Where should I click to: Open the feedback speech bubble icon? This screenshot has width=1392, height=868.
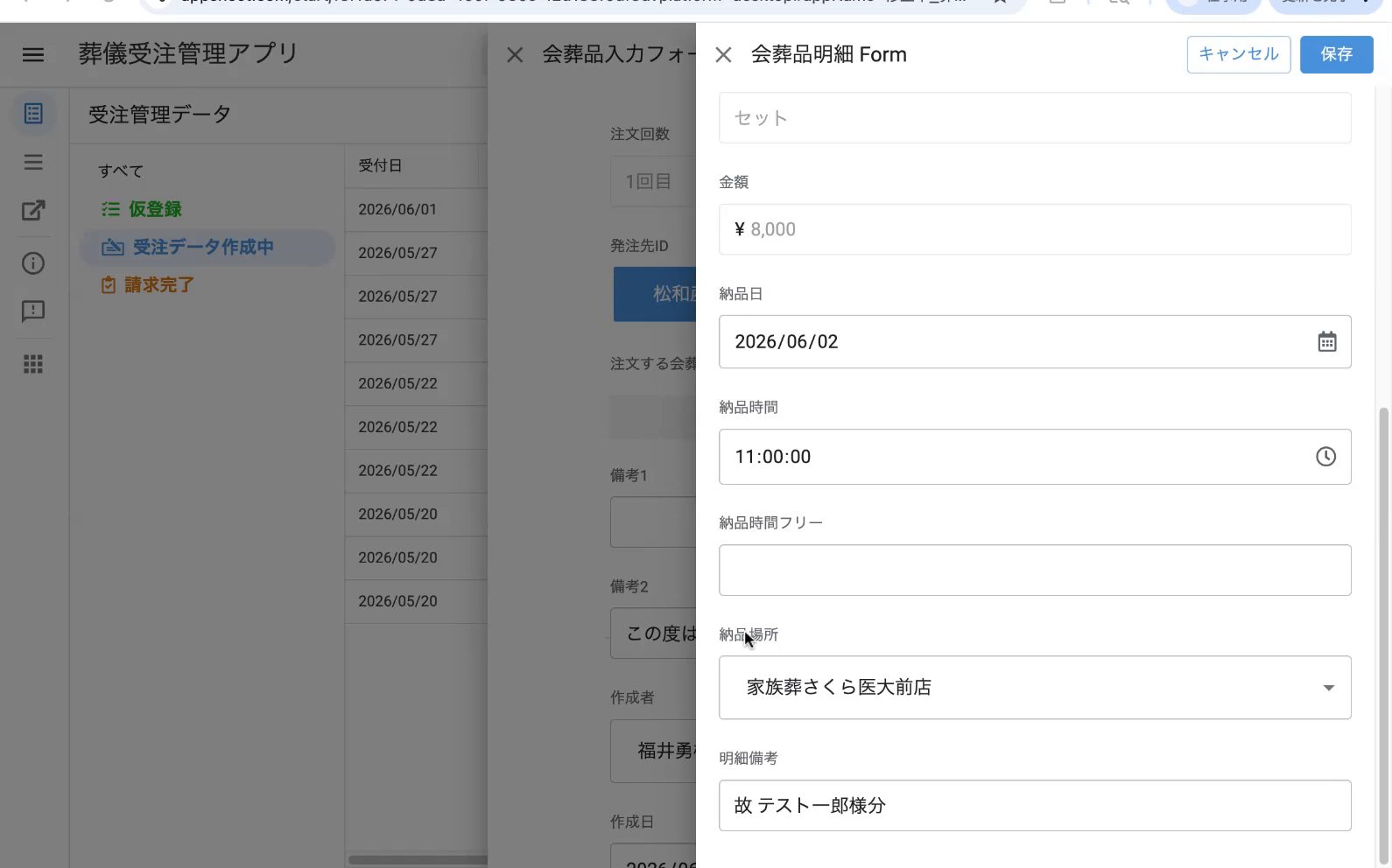click(x=33, y=311)
